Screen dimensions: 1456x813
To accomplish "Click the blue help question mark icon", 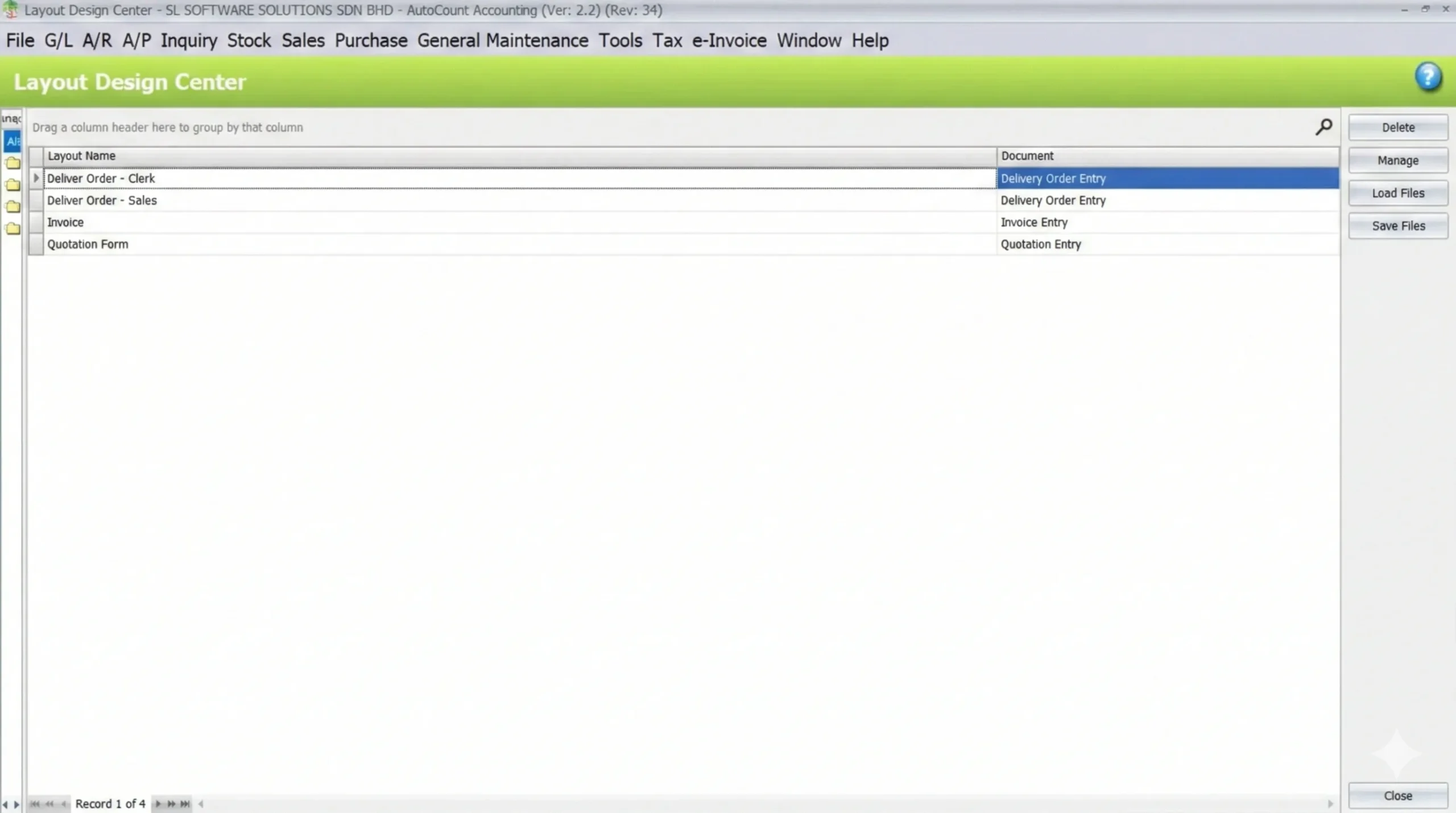I will click(1428, 77).
